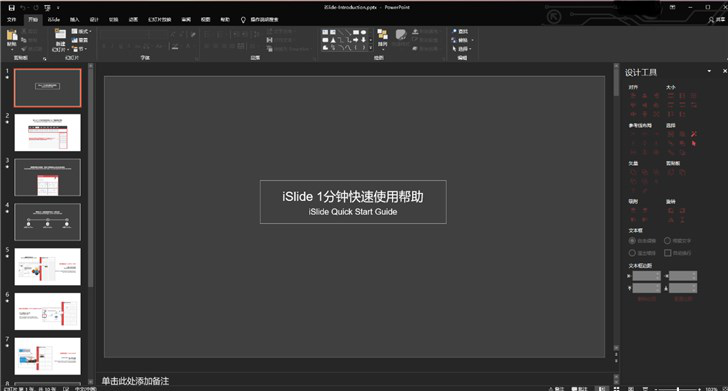Expand the shapes gallery more arrow
728x391 pixels.
pos(370,47)
